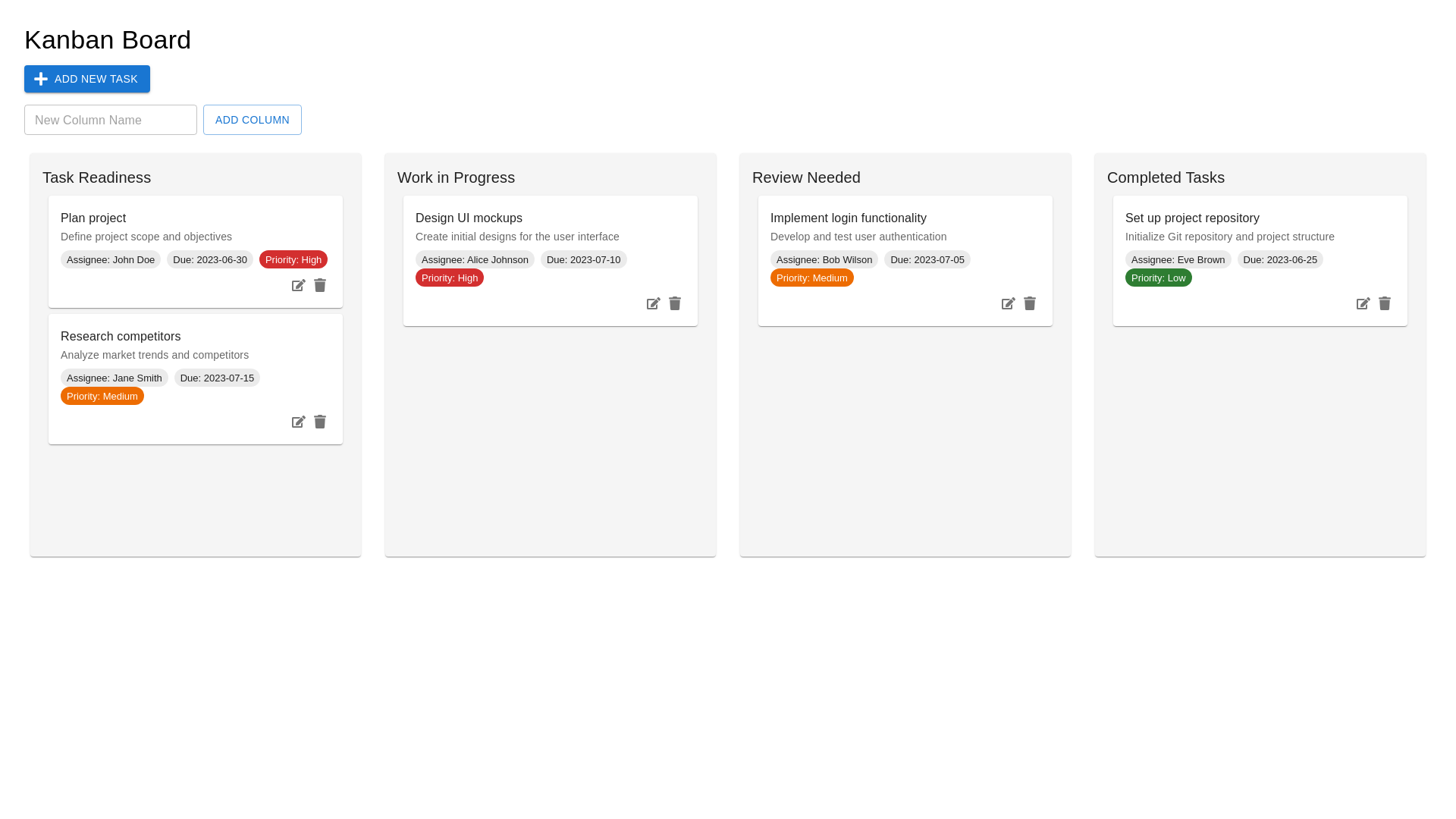1456x819 pixels.
Task: Click the edit icon on Plan project
Action: [x=299, y=285]
